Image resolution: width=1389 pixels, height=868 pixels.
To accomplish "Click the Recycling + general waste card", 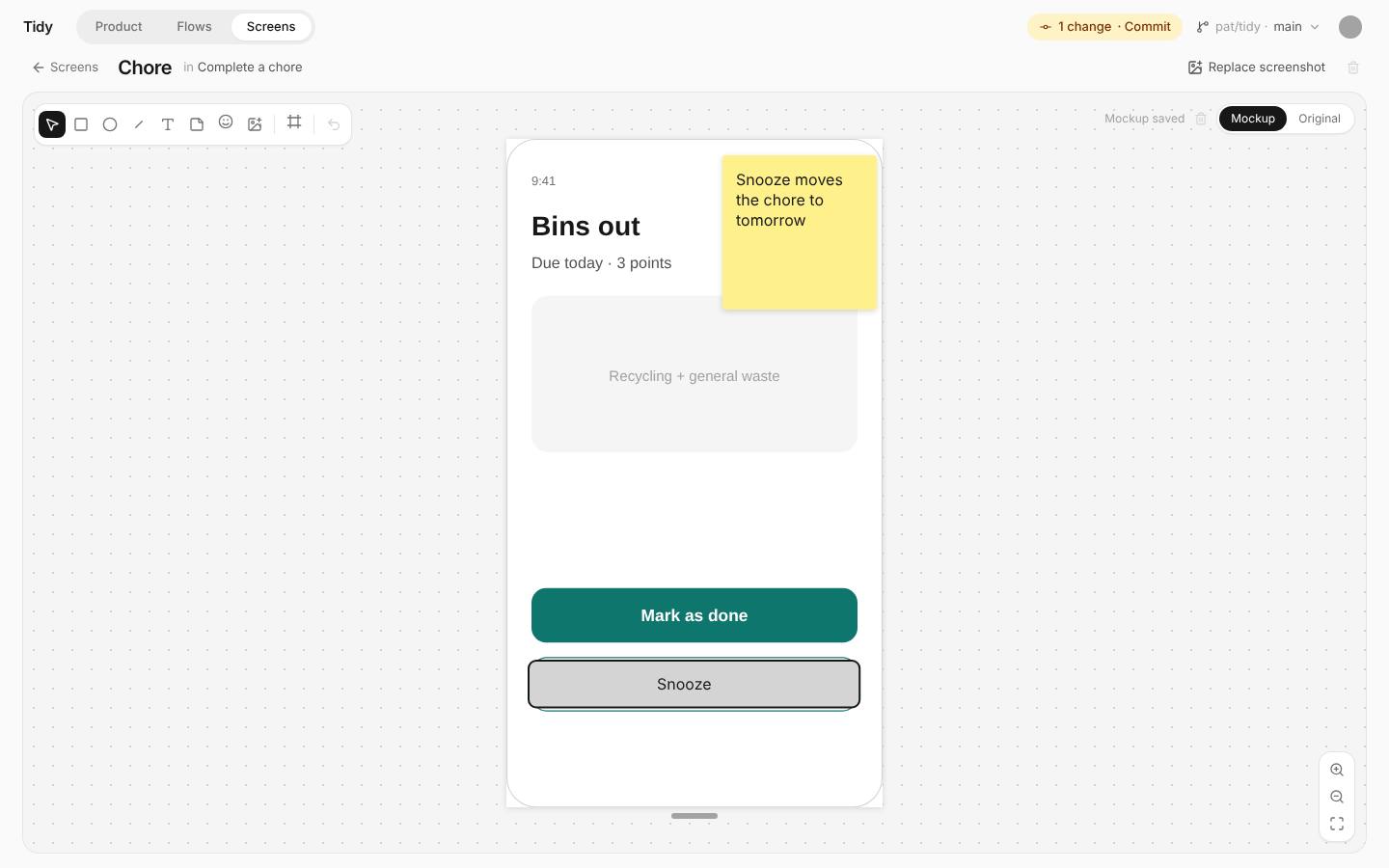I will [694, 374].
